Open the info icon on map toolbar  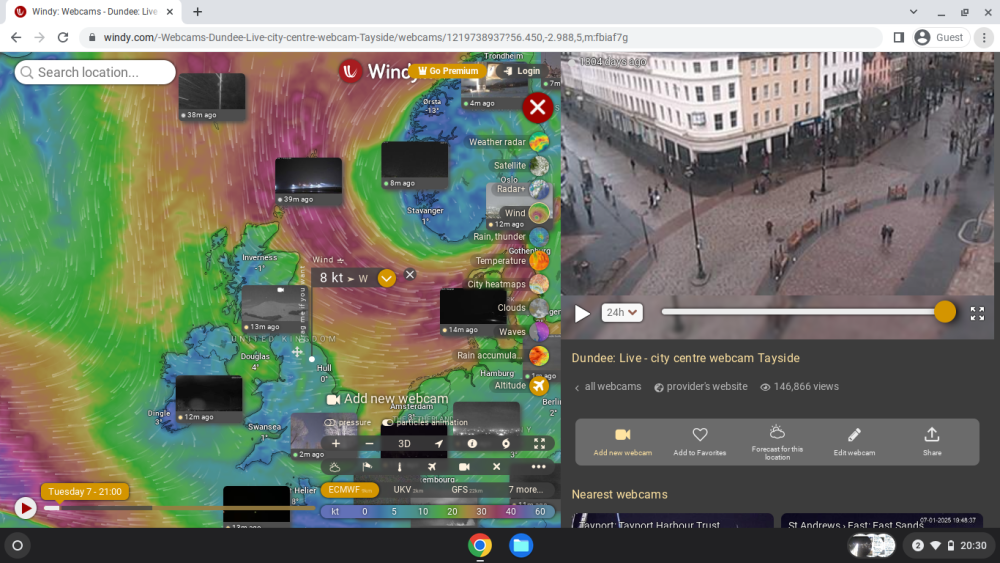(472, 444)
